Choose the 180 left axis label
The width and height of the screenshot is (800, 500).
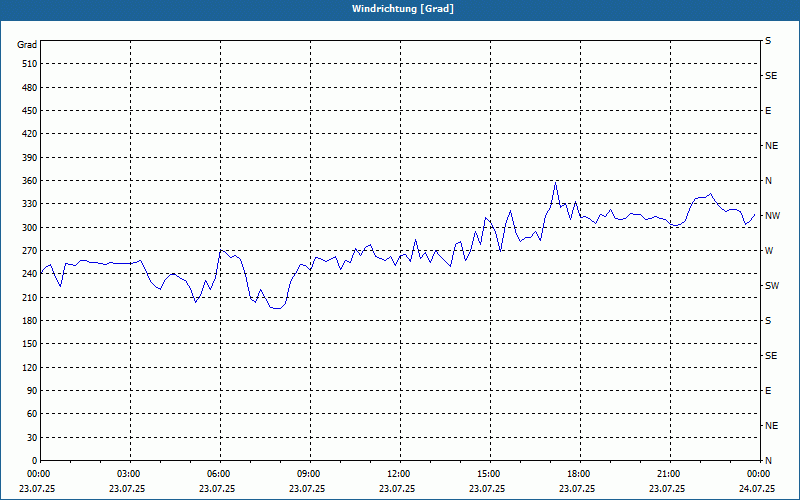30,320
